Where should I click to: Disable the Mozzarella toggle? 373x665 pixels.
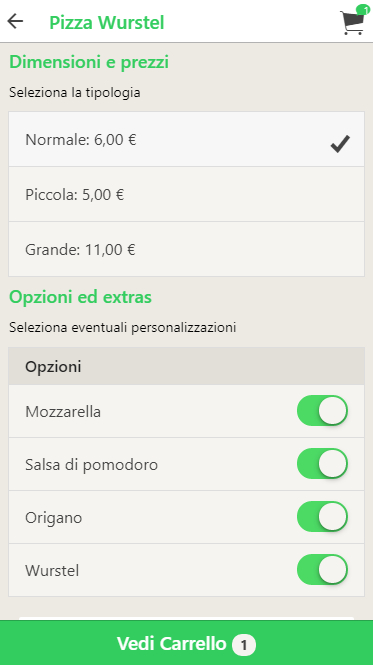322,411
